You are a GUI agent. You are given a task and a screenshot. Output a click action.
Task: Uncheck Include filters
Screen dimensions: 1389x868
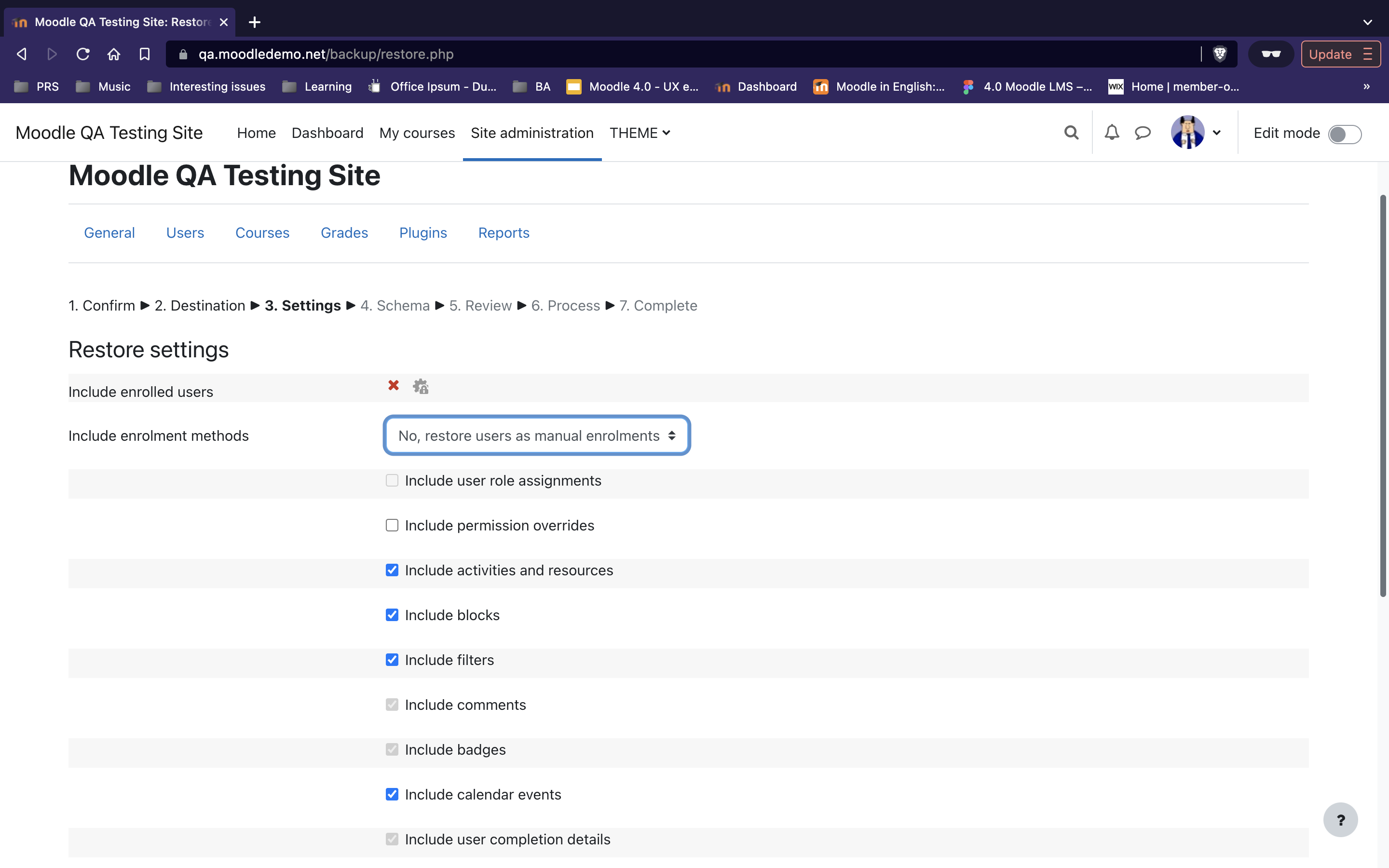(392, 660)
